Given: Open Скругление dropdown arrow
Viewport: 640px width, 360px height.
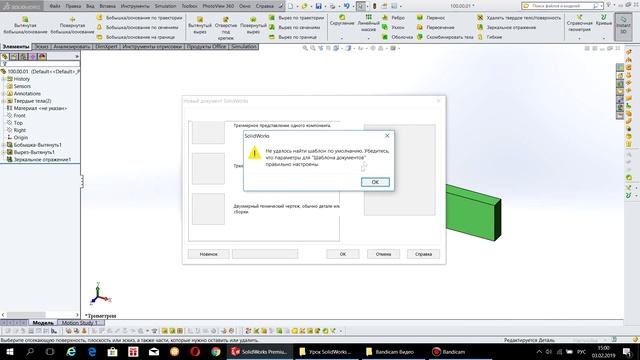Looking at the screenshot, I should [342, 38].
